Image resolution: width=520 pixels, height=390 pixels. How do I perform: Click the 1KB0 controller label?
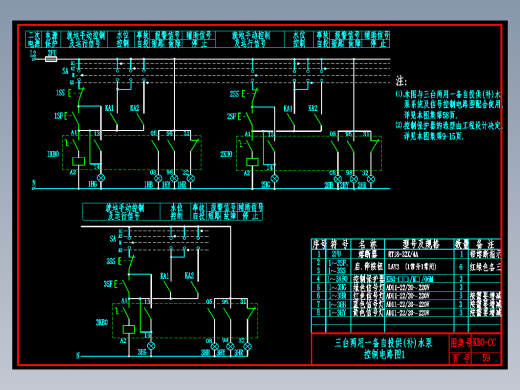pos(53,154)
